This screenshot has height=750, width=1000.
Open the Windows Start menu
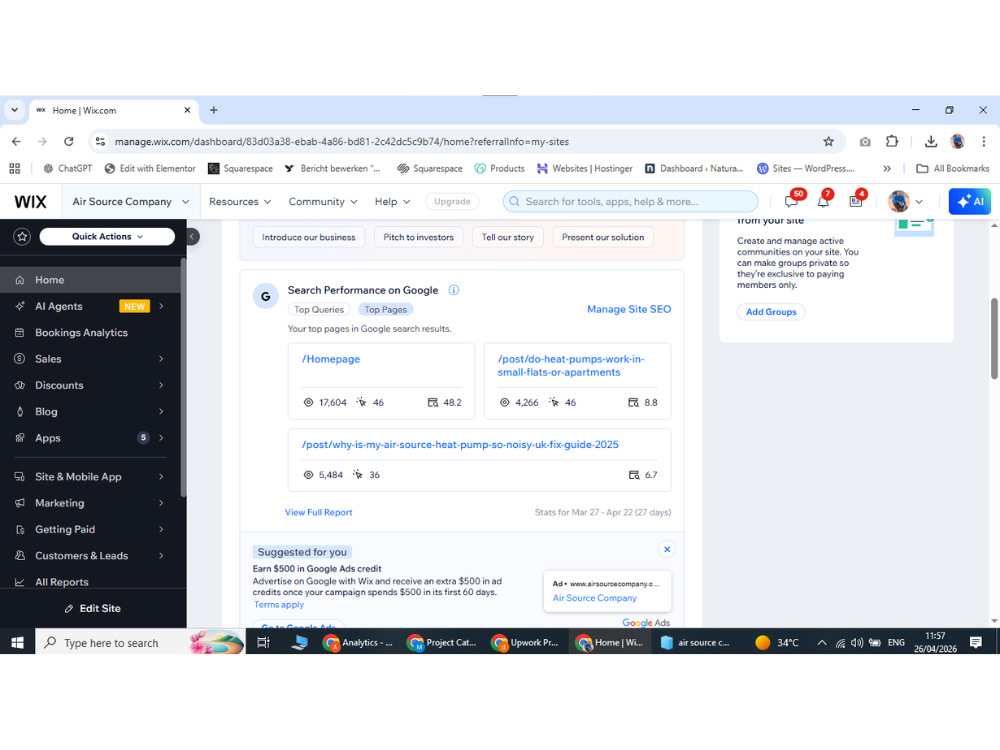17,642
